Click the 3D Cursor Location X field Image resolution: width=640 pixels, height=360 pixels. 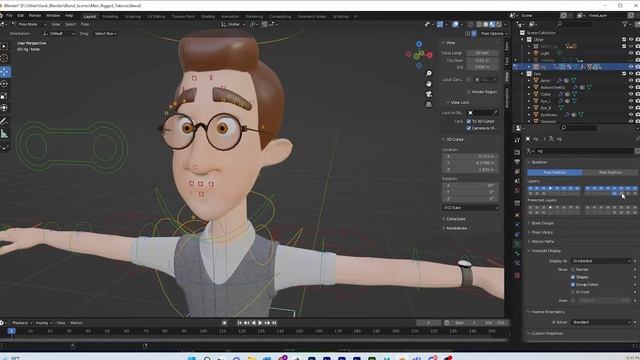coord(470,156)
